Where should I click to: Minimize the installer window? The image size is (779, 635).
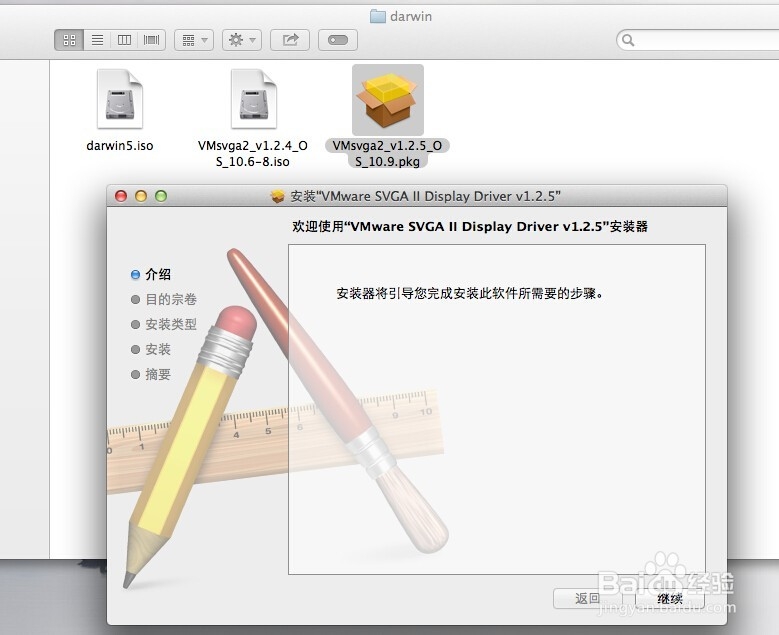(x=141, y=196)
